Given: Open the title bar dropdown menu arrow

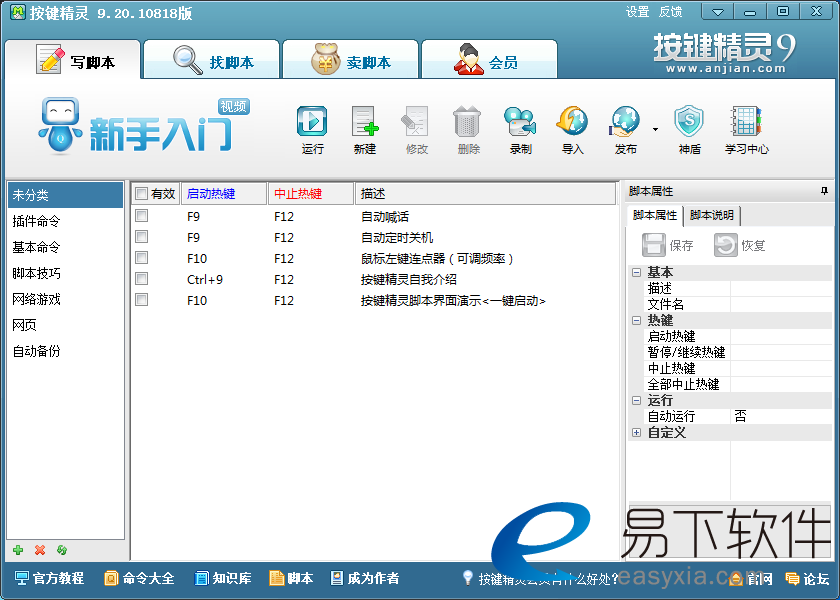Looking at the screenshot, I should tap(718, 12).
